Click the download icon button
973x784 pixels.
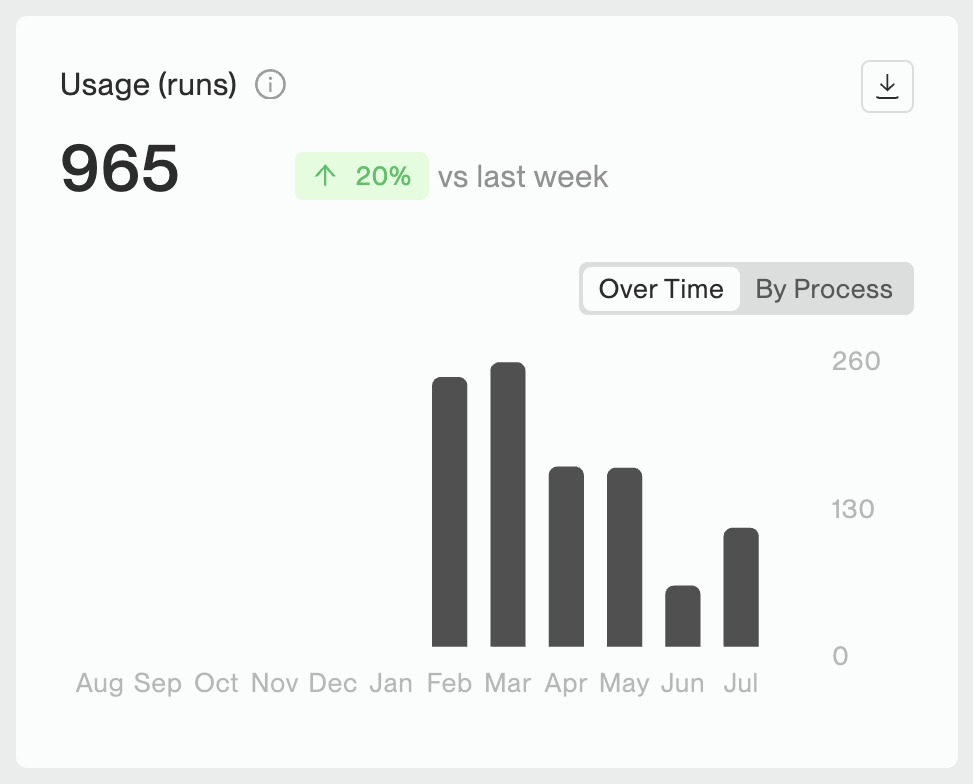tap(887, 86)
